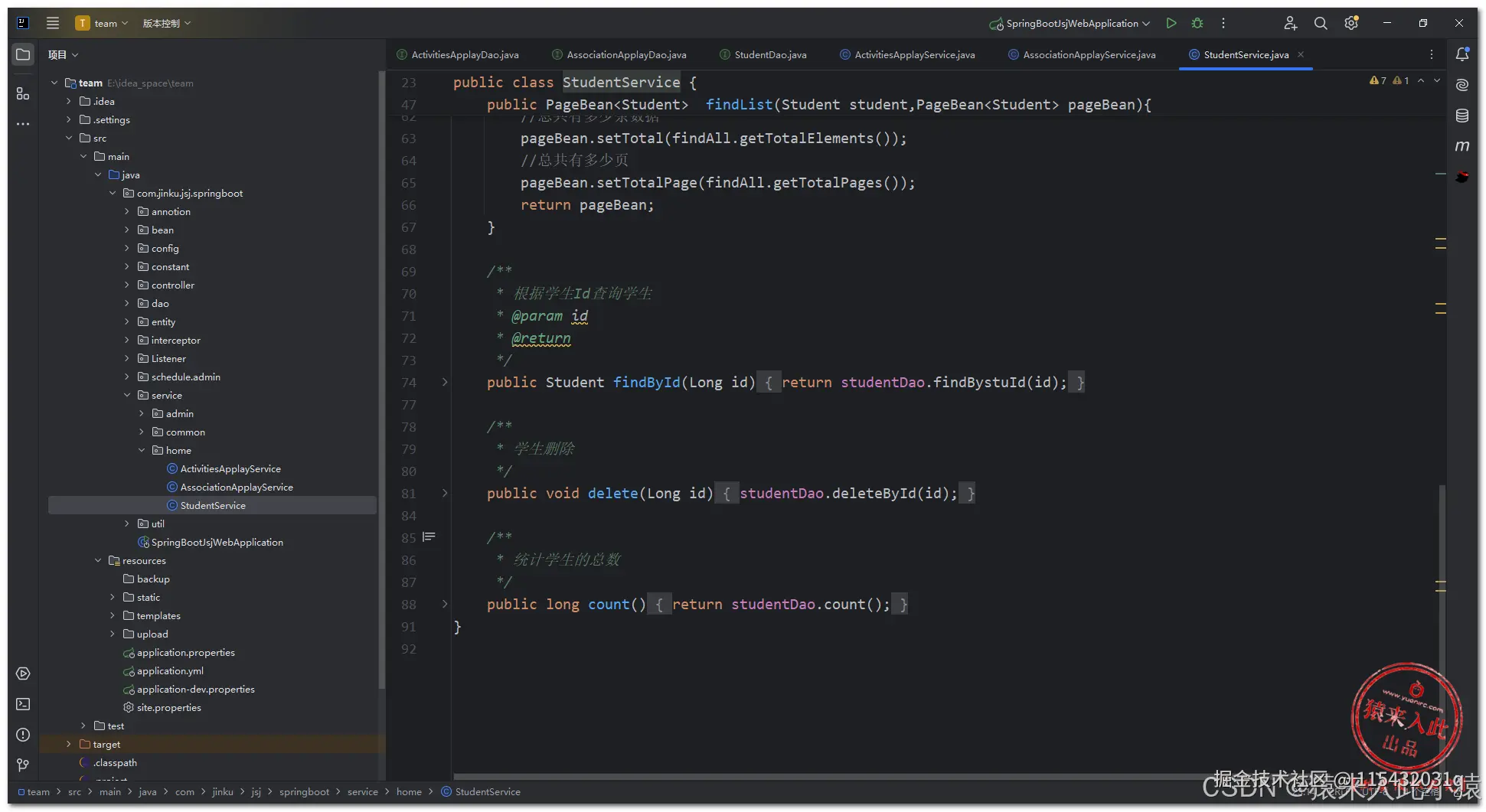
Task: Open the Database tool window
Action: pos(1462,116)
